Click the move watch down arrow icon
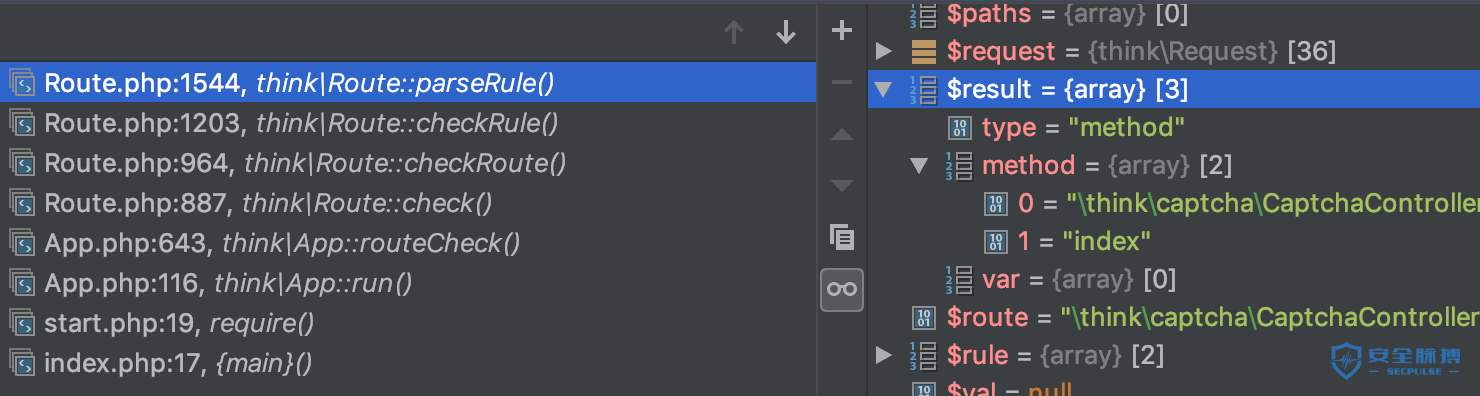This screenshot has width=1480, height=396. click(842, 186)
